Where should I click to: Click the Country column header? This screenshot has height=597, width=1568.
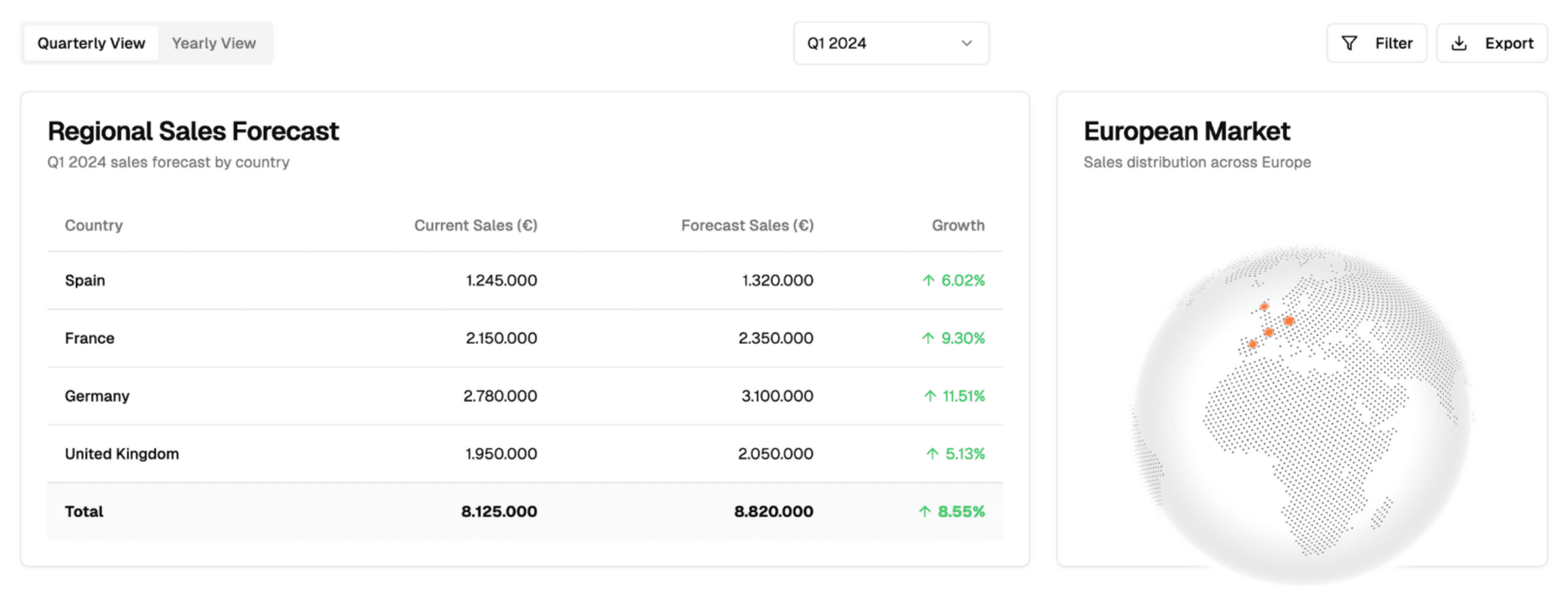tap(94, 225)
